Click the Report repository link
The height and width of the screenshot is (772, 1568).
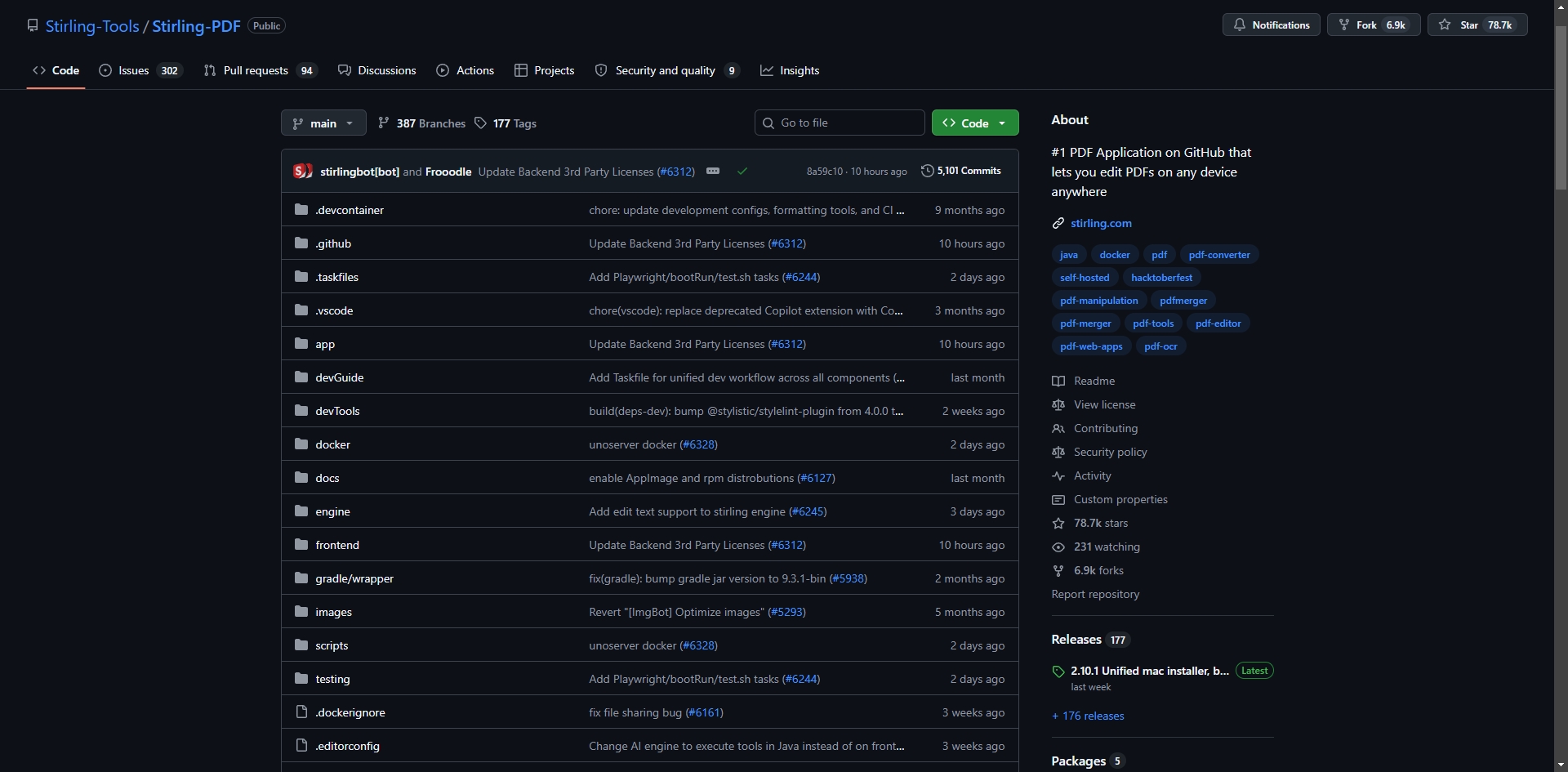click(x=1095, y=594)
